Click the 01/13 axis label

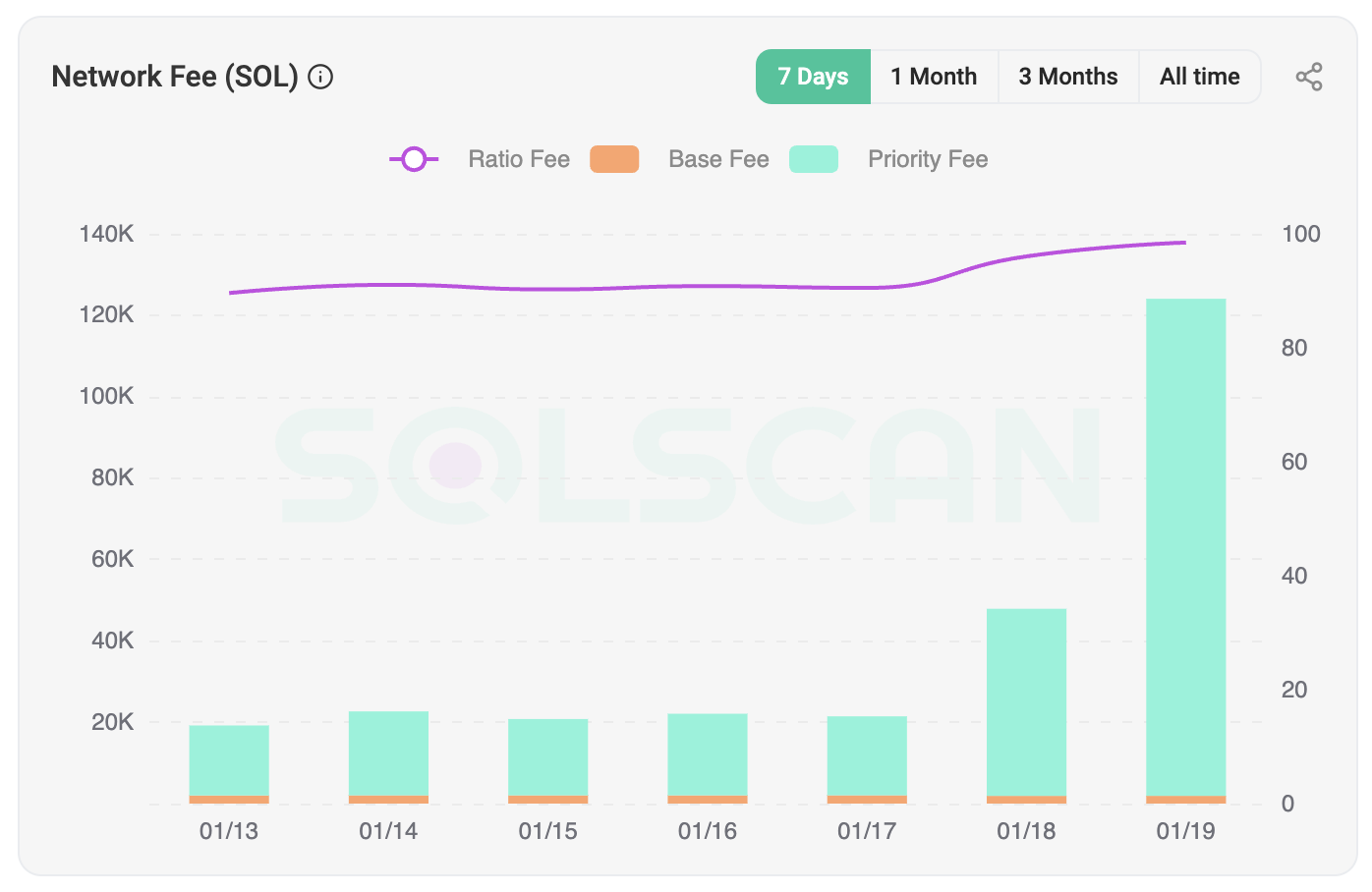click(x=228, y=831)
